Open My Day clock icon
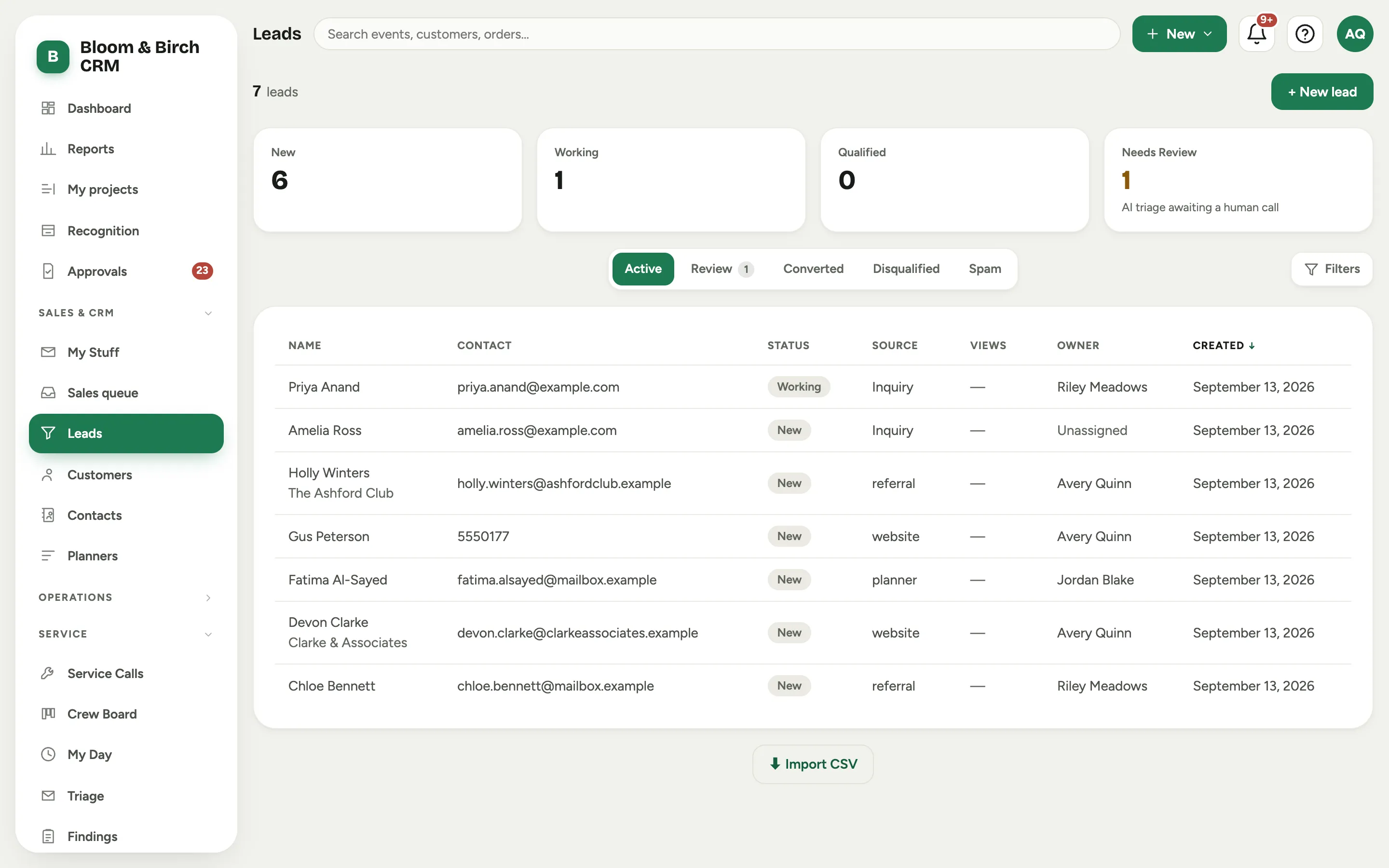The image size is (1389, 868). pos(48,754)
